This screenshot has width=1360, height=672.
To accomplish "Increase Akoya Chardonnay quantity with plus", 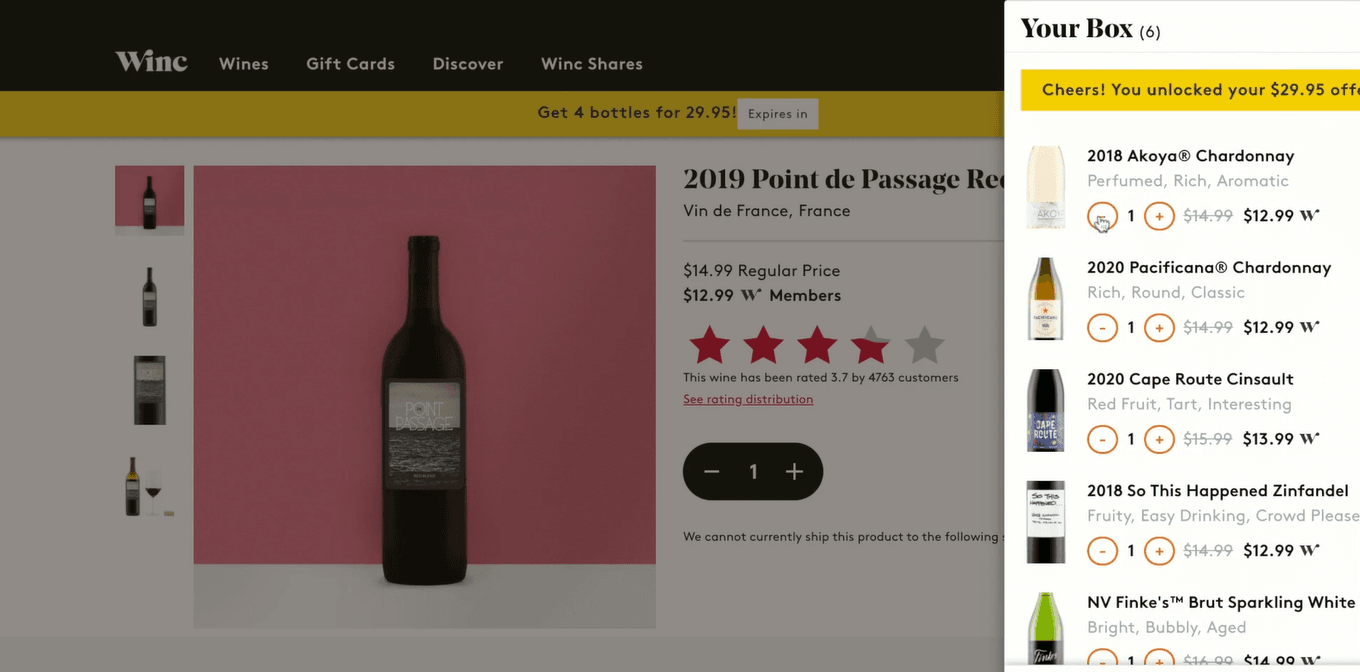I will (x=1159, y=216).
